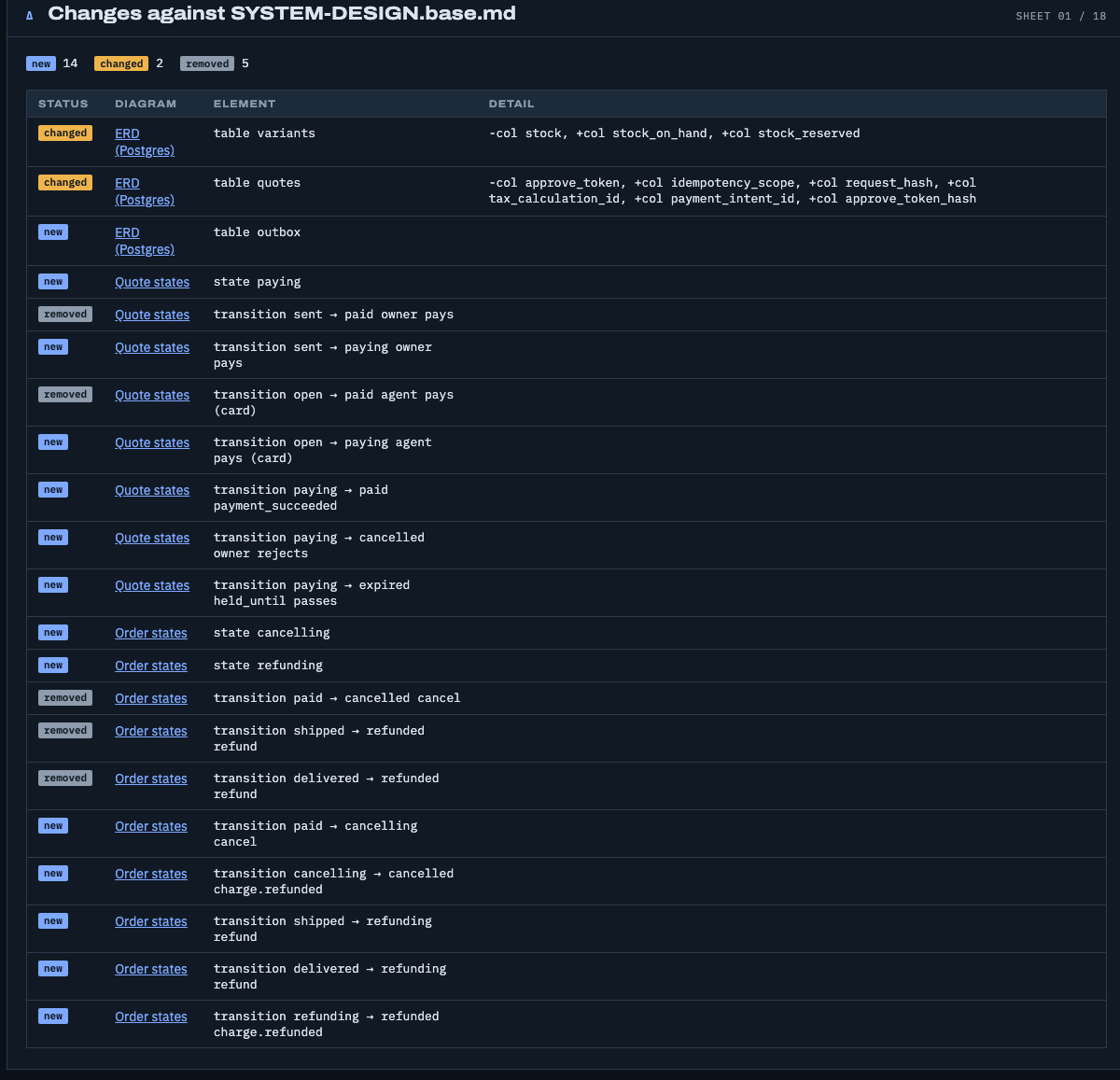Open Quote states link for state paying
This screenshot has height=1080, width=1120.
click(152, 282)
